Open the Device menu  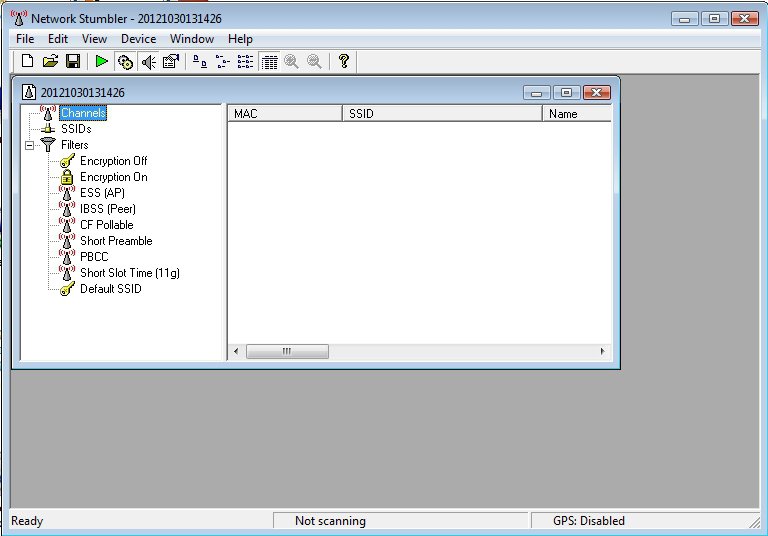click(138, 39)
